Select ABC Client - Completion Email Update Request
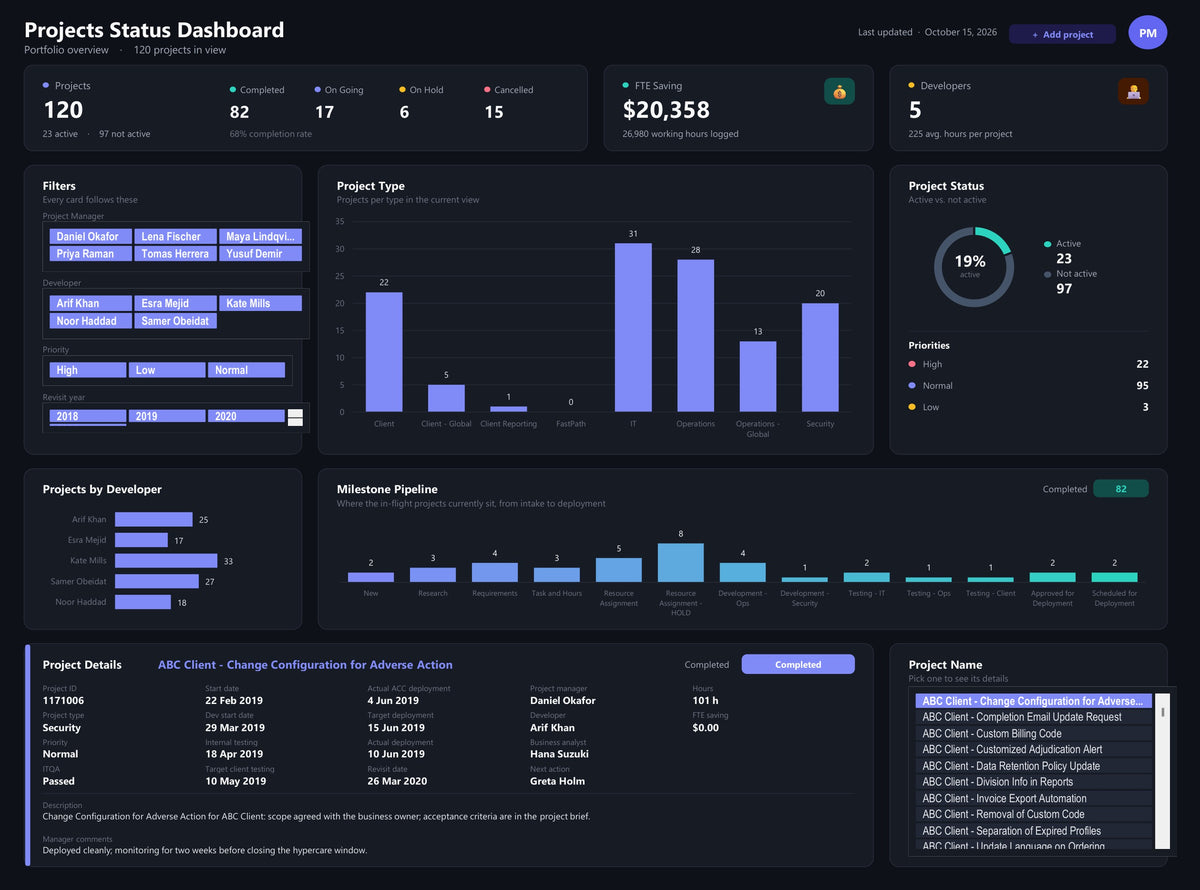 [1034, 717]
